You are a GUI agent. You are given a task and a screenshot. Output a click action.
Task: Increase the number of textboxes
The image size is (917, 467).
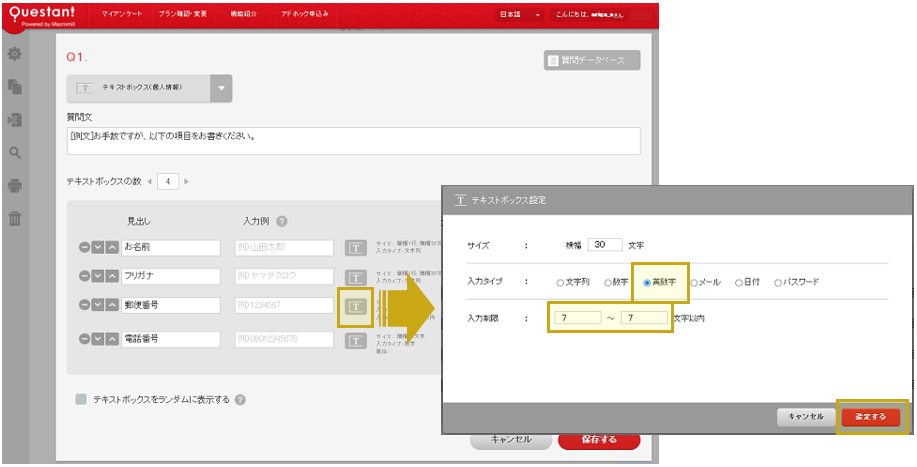pyautogui.click(x=187, y=182)
